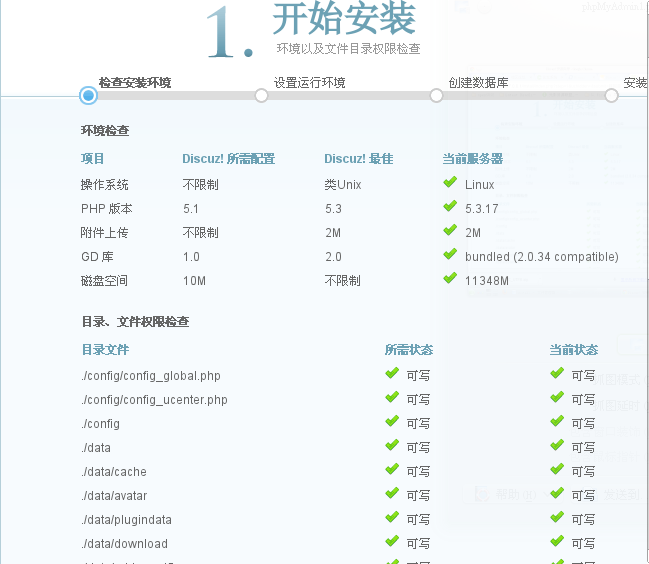Click the bundled (2.0.34 compatible) value
649x564 pixels.
click(542, 257)
